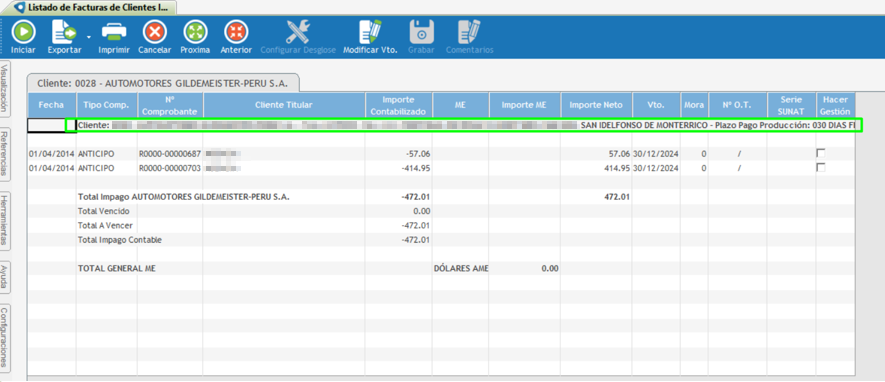Click the Total Impago Contable label
The image size is (885, 382).
tap(120, 240)
